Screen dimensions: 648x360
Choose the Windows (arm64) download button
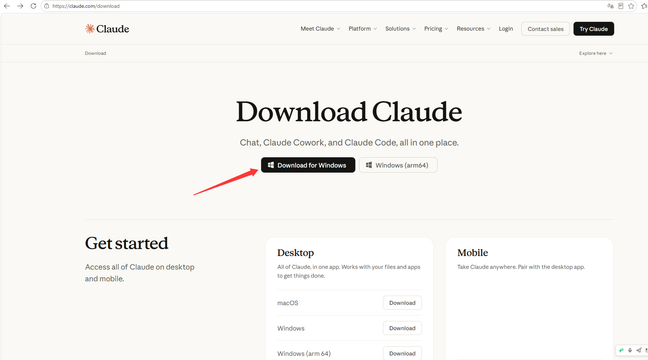(398, 165)
